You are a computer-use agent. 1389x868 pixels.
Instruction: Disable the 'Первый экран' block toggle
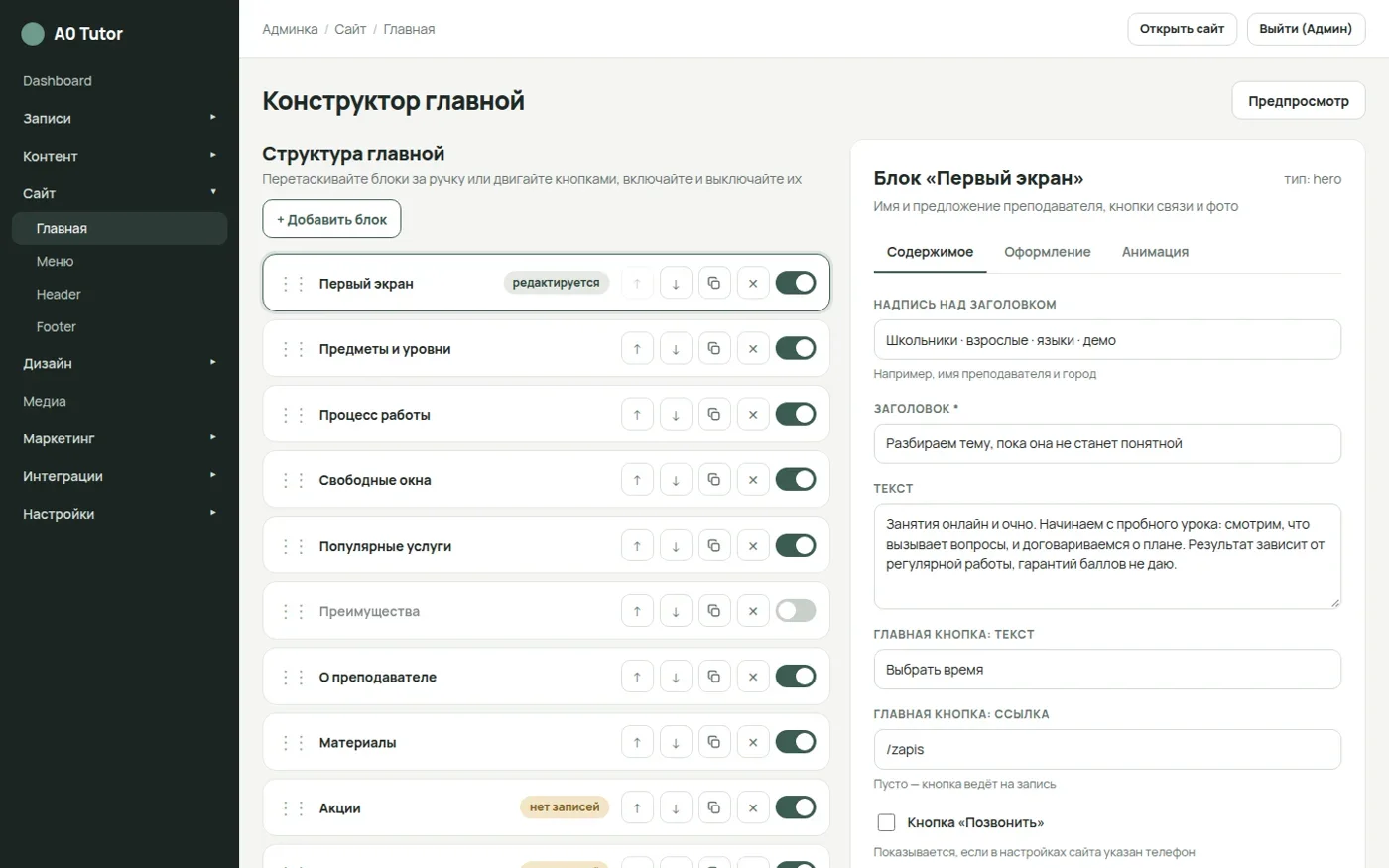(x=796, y=283)
